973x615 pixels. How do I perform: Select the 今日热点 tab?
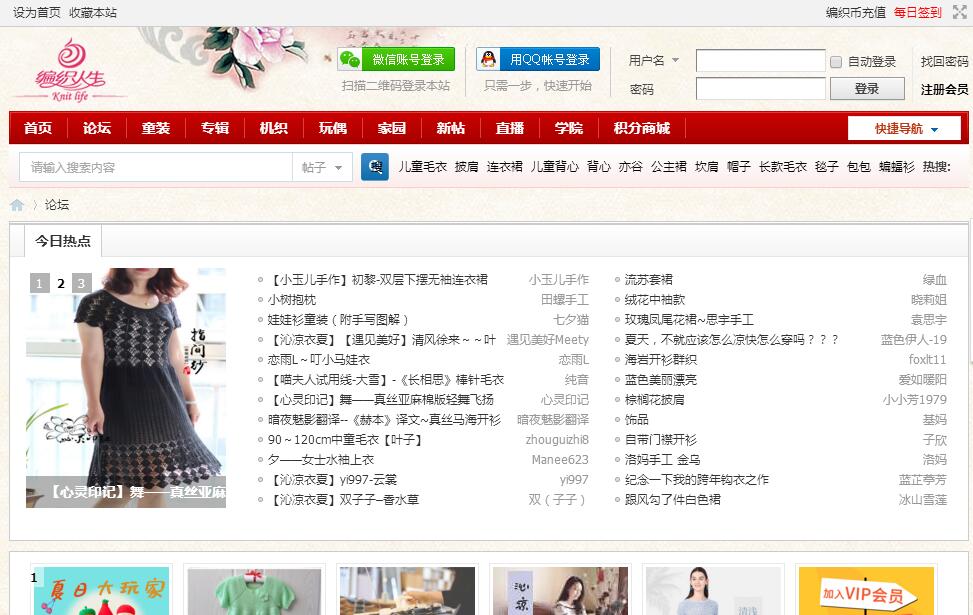[63, 241]
